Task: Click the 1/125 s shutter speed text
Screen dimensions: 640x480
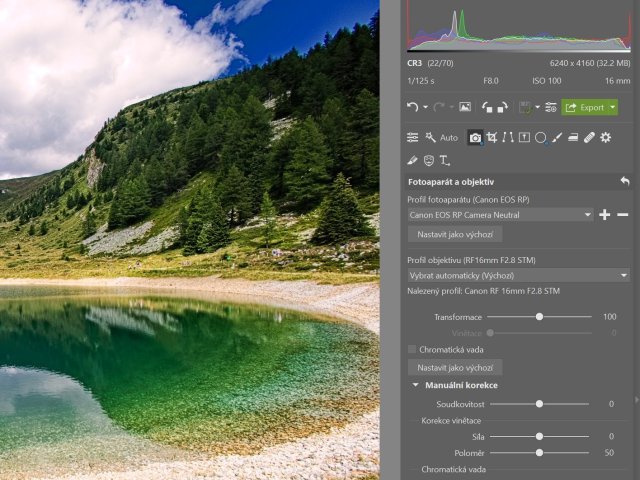Action: pyautogui.click(x=421, y=81)
